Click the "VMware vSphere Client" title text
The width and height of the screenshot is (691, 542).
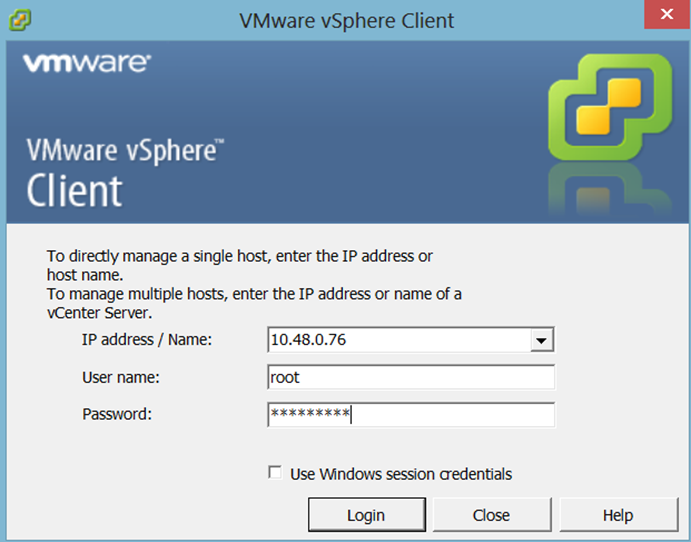[346, 21]
